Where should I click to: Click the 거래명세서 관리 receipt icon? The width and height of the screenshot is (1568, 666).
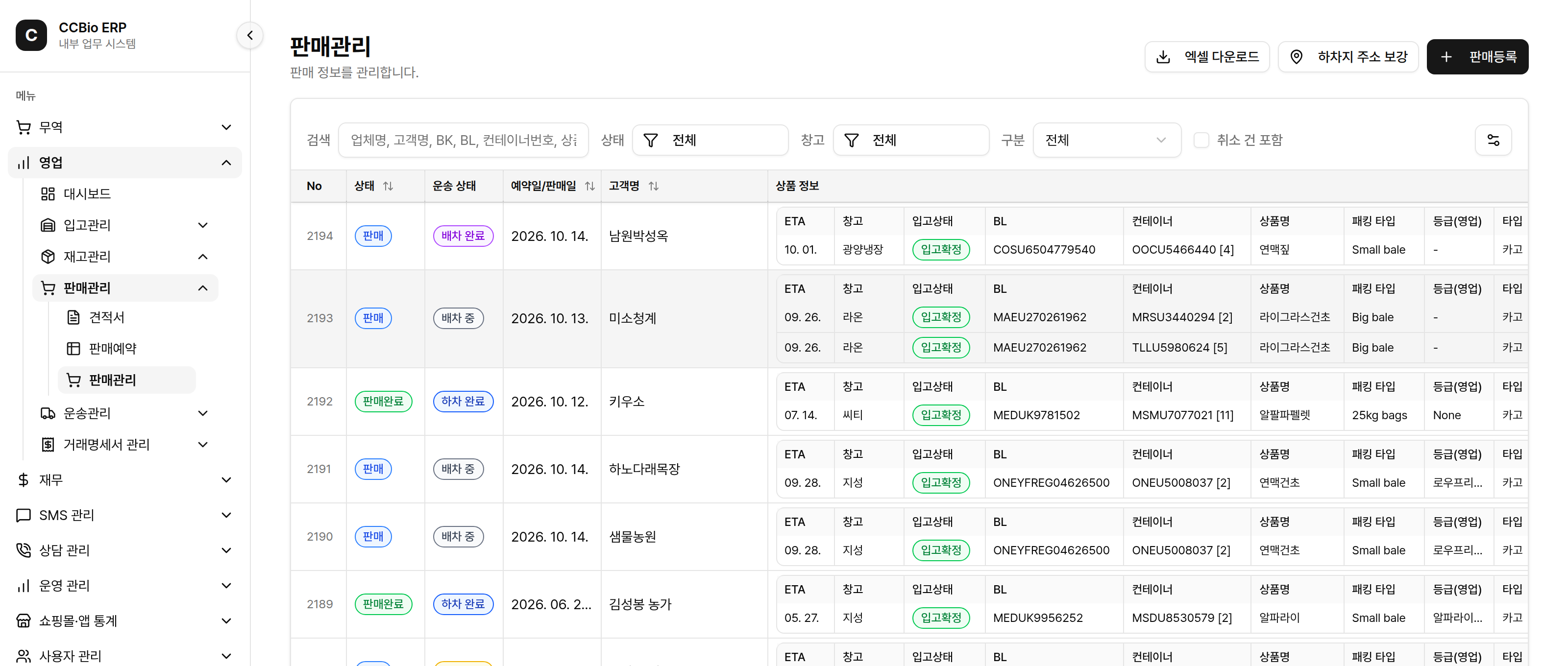48,445
